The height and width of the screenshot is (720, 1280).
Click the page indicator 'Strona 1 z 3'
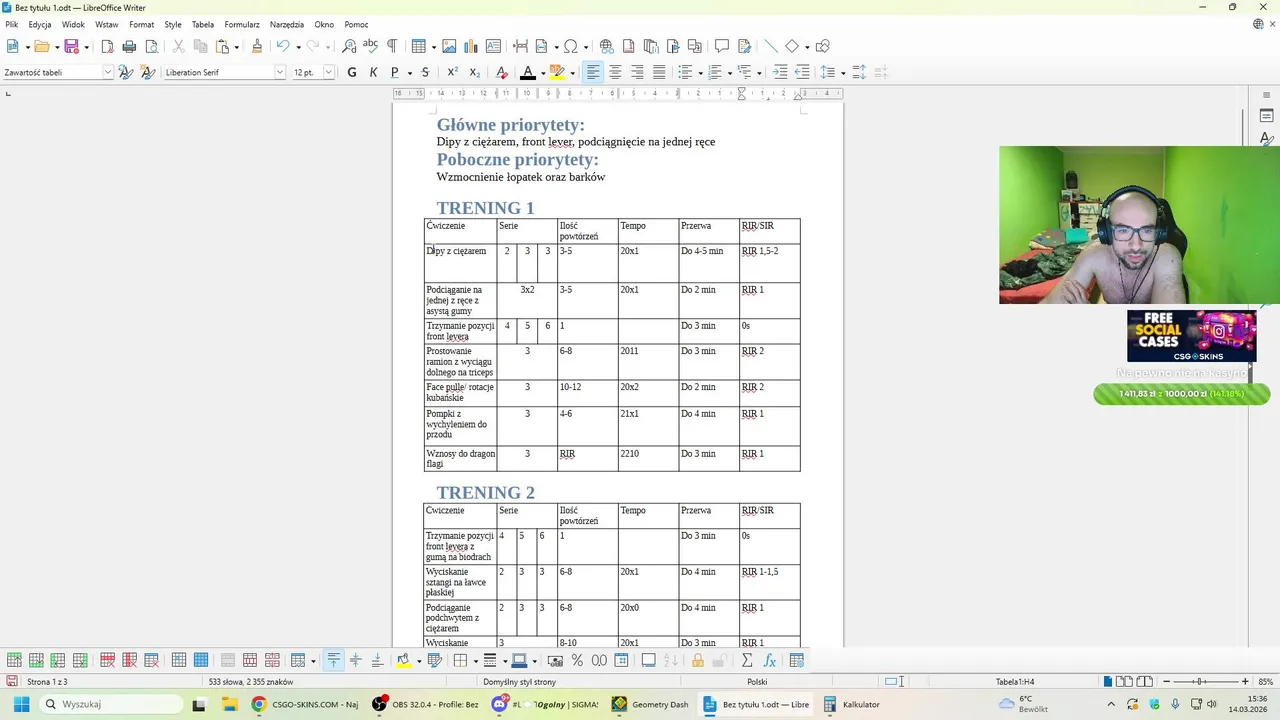[47, 681]
